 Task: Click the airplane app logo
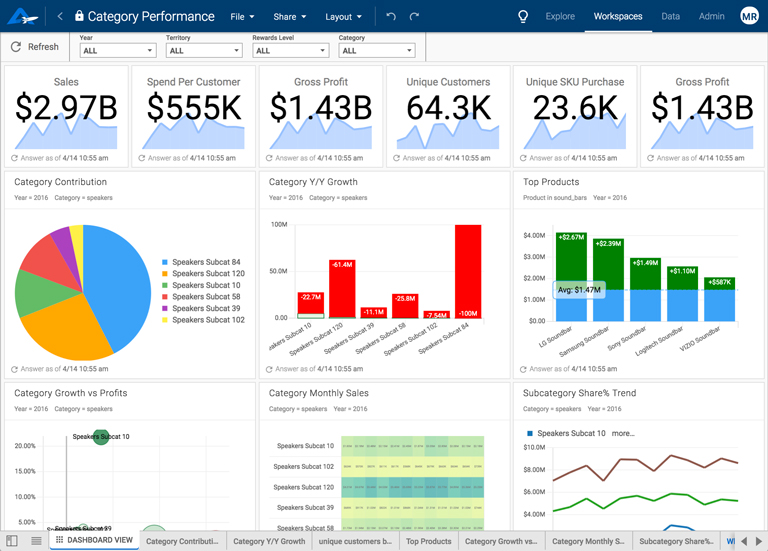(x=23, y=16)
